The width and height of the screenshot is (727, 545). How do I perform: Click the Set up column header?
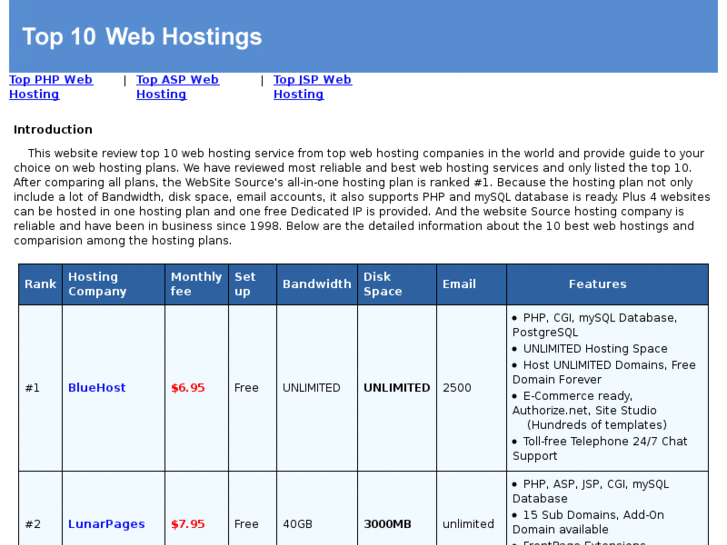(253, 284)
